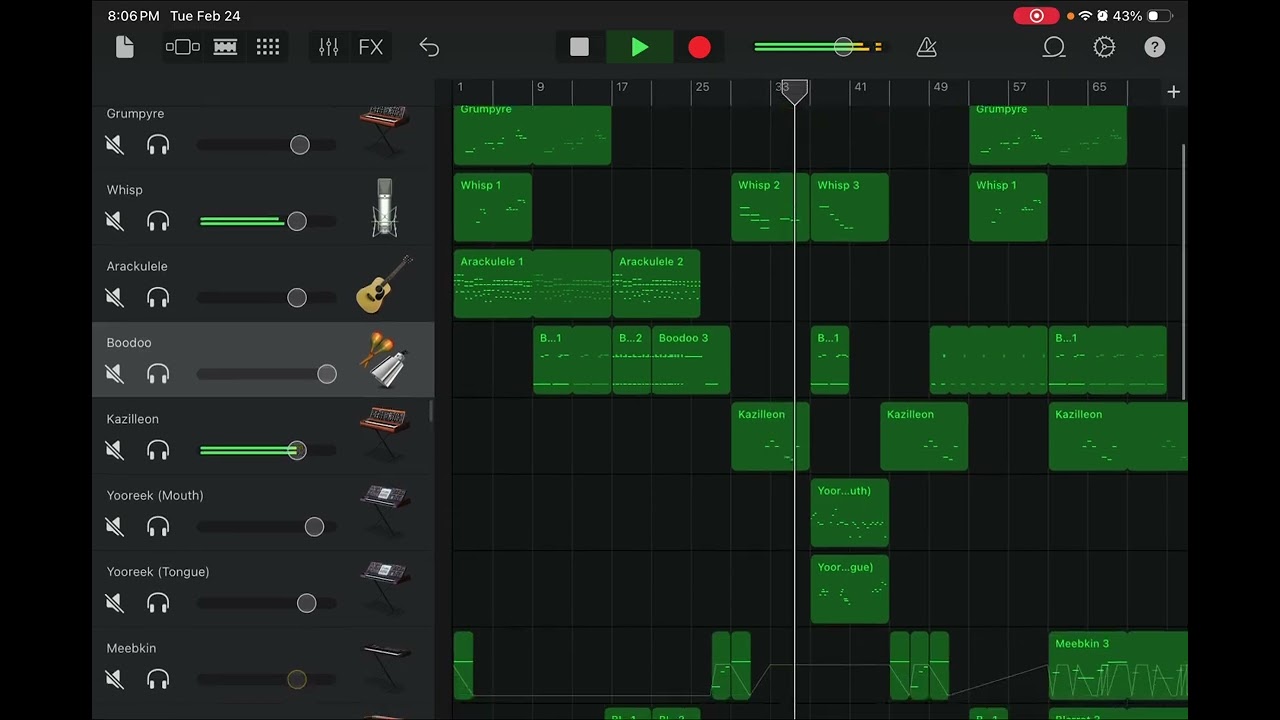Solo the Arackulele track

click(x=158, y=298)
